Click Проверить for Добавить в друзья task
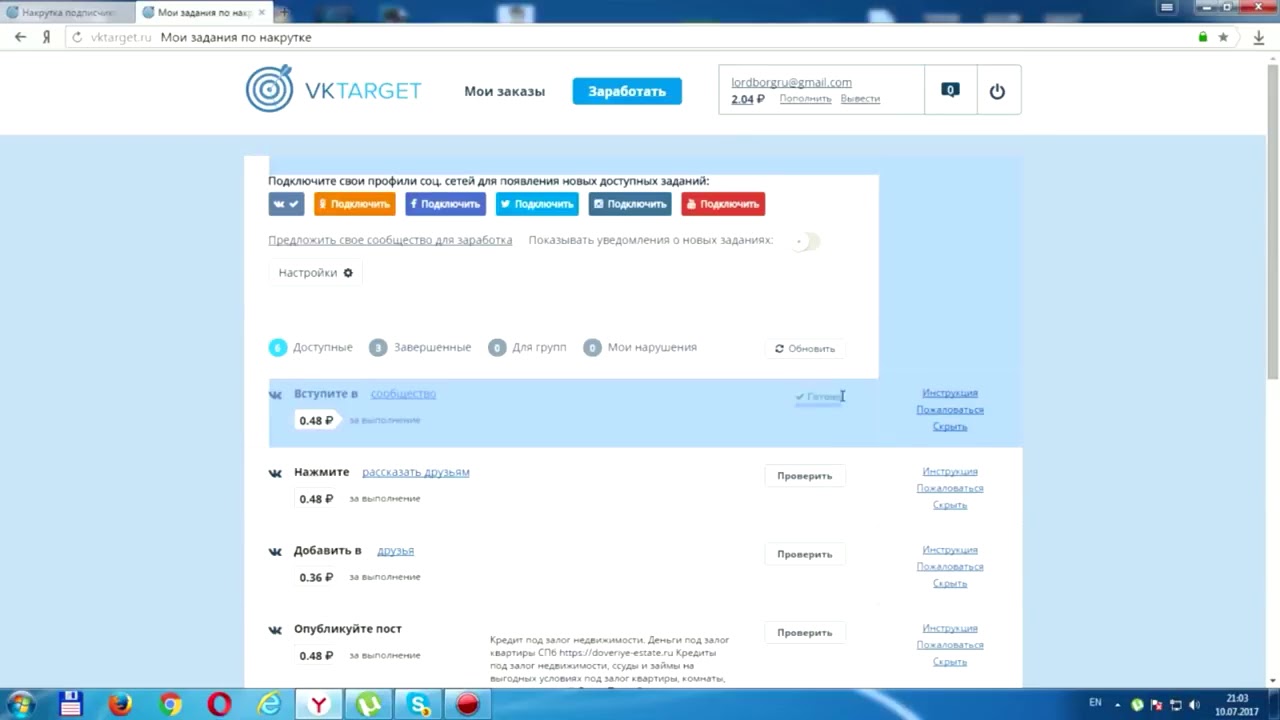Screen dimensions: 1280x720 805,554
